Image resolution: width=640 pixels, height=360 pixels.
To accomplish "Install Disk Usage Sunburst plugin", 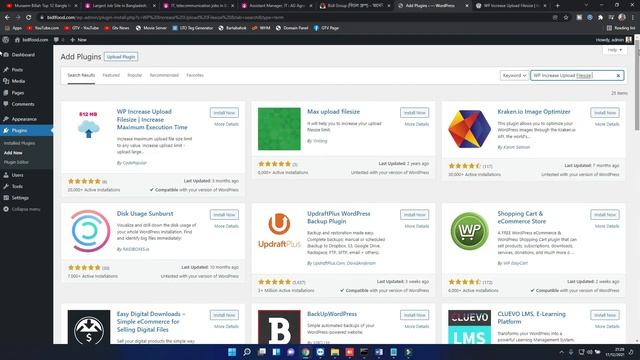I will point(224,215).
